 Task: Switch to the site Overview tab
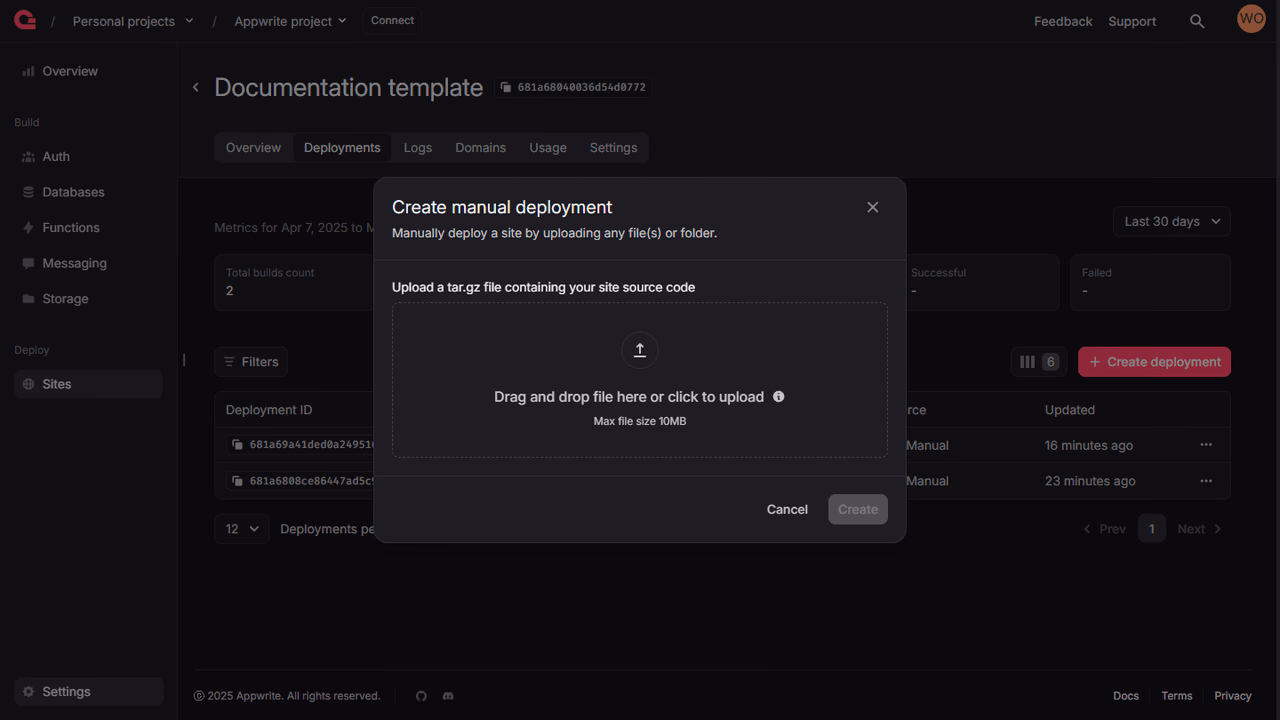click(253, 148)
